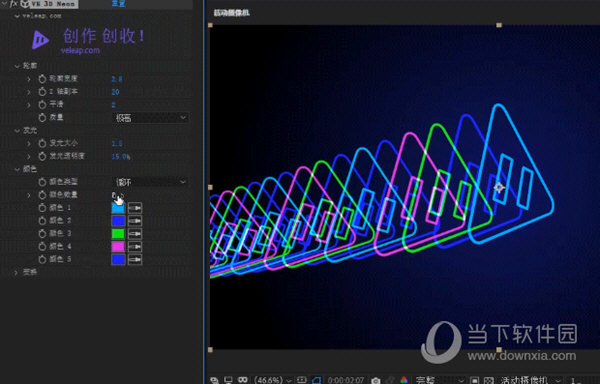Open the 活动摄像机 3D view dropdown
600x384 pixels.
pos(530,380)
